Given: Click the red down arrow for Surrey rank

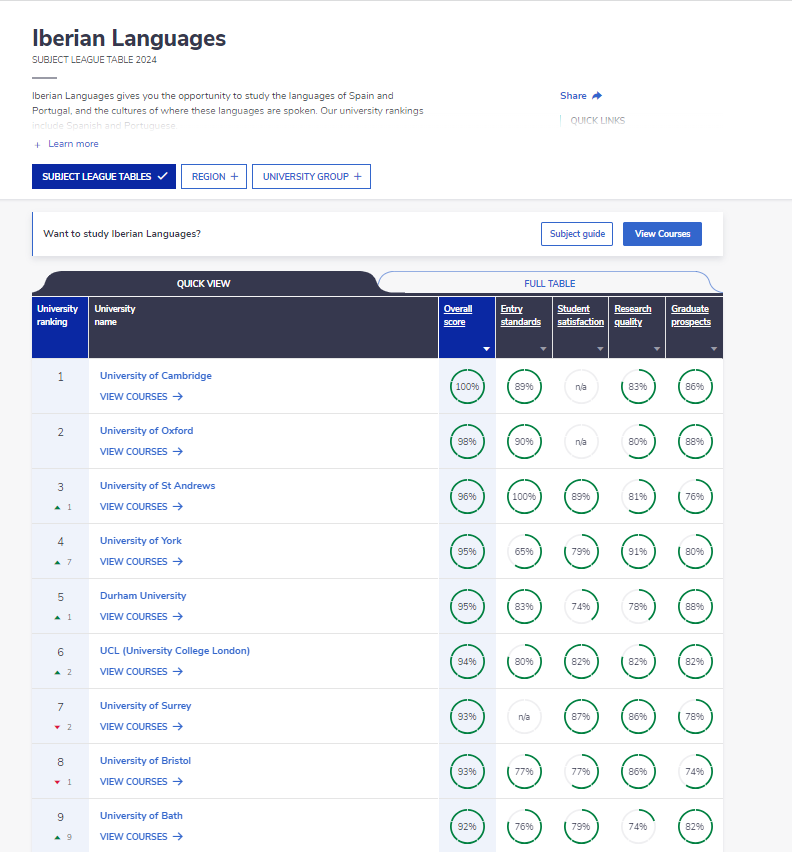Looking at the screenshot, I should tap(57, 727).
